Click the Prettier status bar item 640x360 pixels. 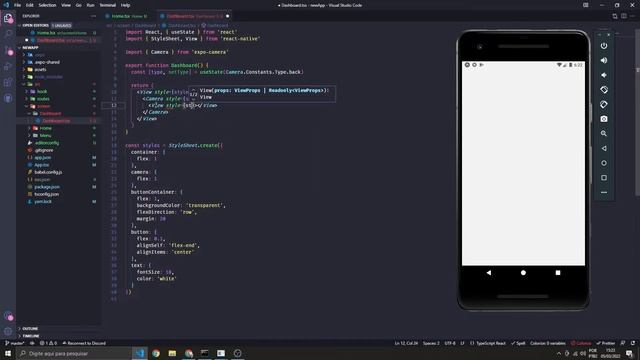606,343
